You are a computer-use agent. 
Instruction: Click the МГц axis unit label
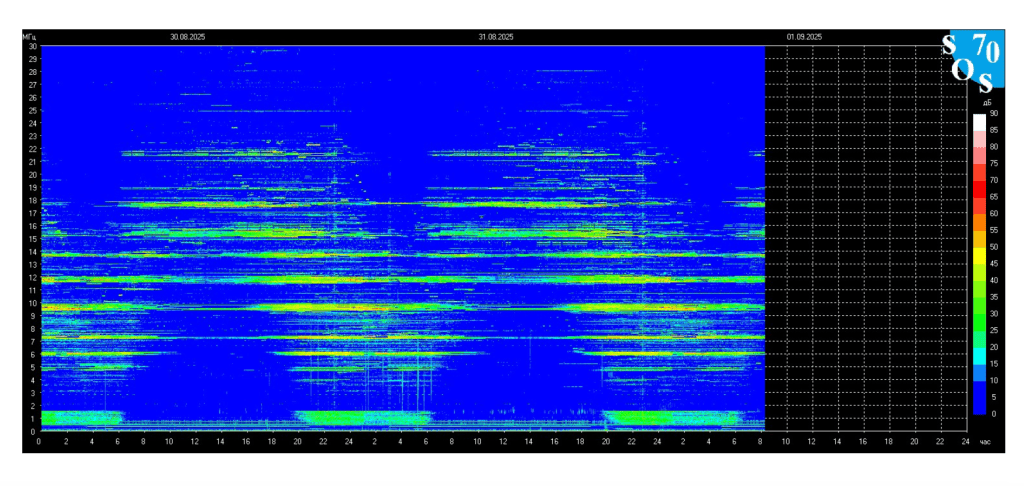29,37
